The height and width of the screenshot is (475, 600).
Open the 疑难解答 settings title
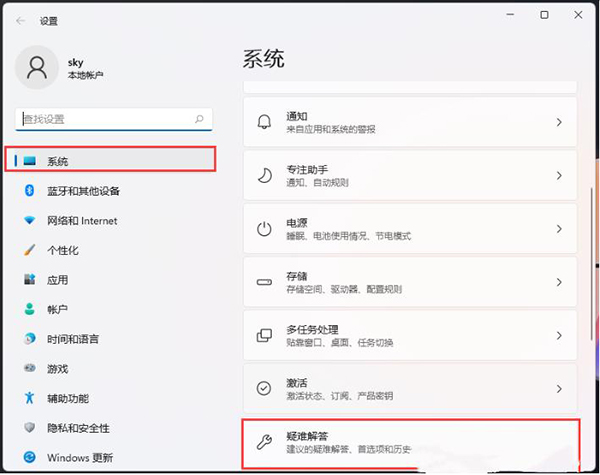click(307, 436)
